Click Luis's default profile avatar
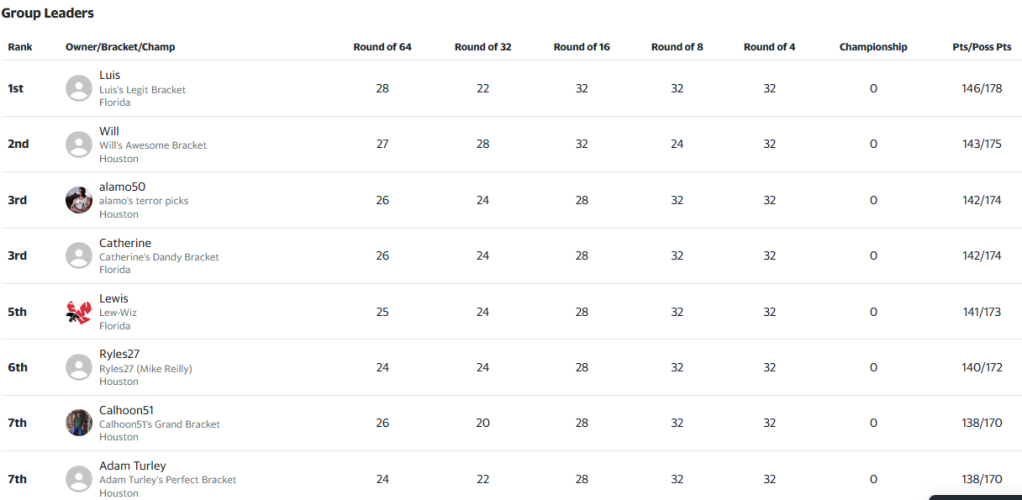The height and width of the screenshot is (500, 1022). click(79, 88)
